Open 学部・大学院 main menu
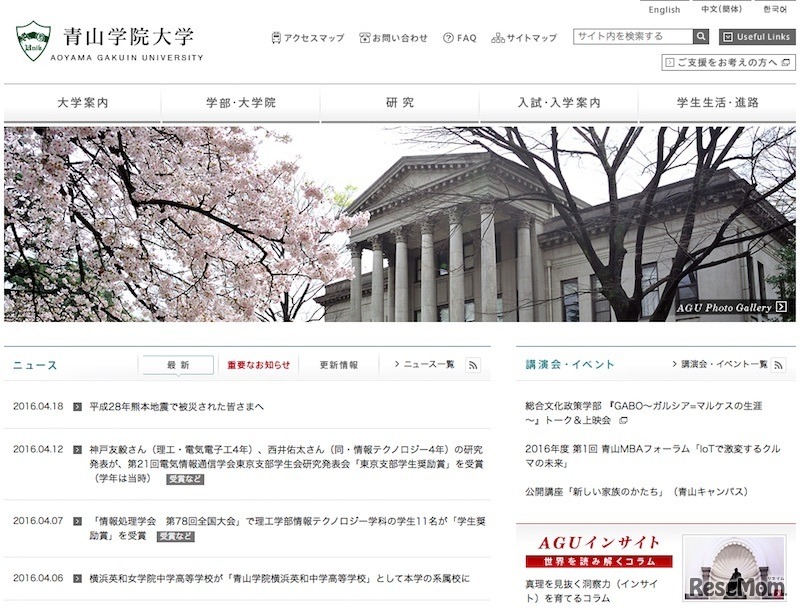This screenshot has height=610, width=800. tap(241, 103)
